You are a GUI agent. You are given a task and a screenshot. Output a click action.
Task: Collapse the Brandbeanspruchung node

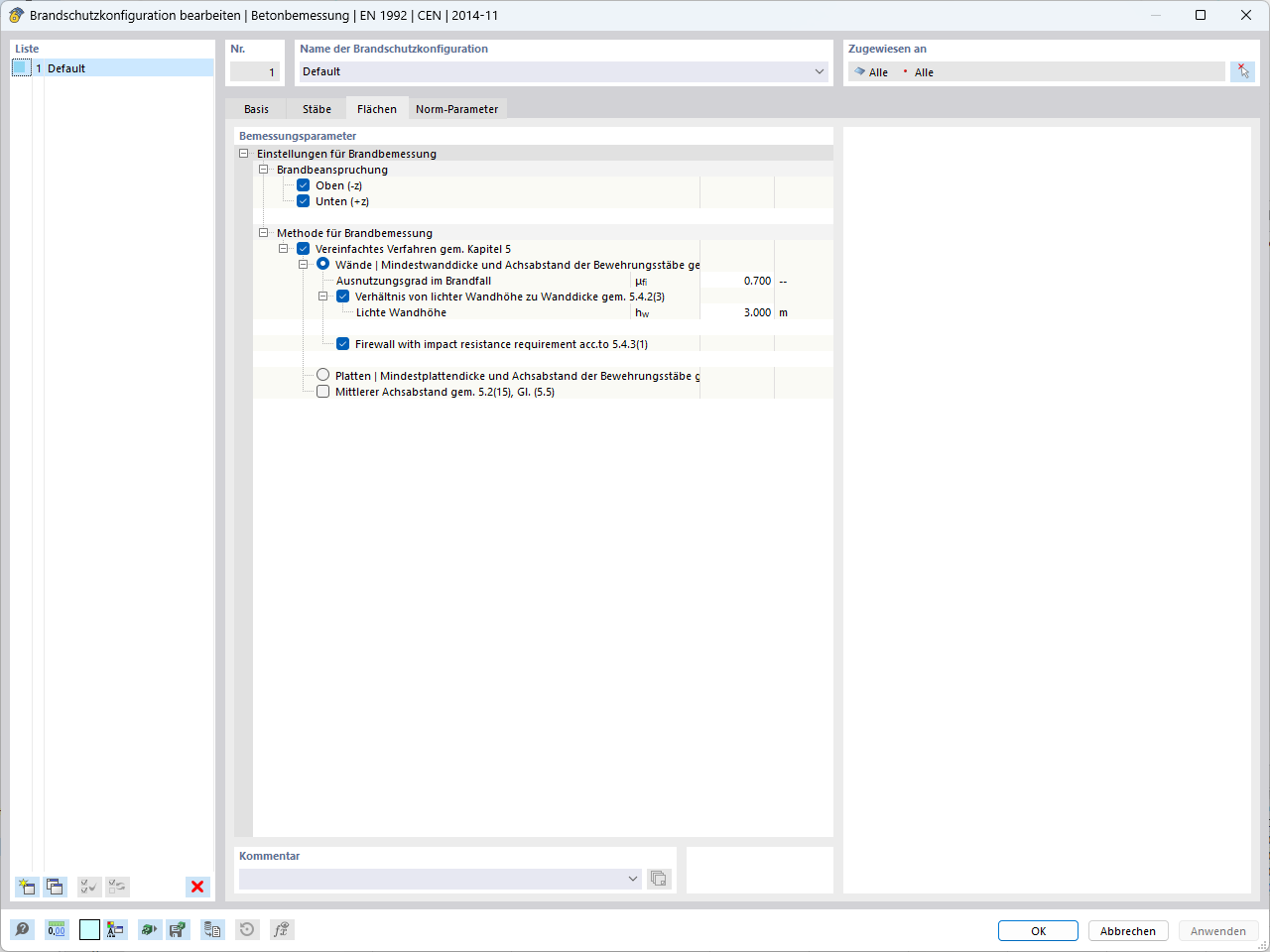pyautogui.click(x=264, y=170)
